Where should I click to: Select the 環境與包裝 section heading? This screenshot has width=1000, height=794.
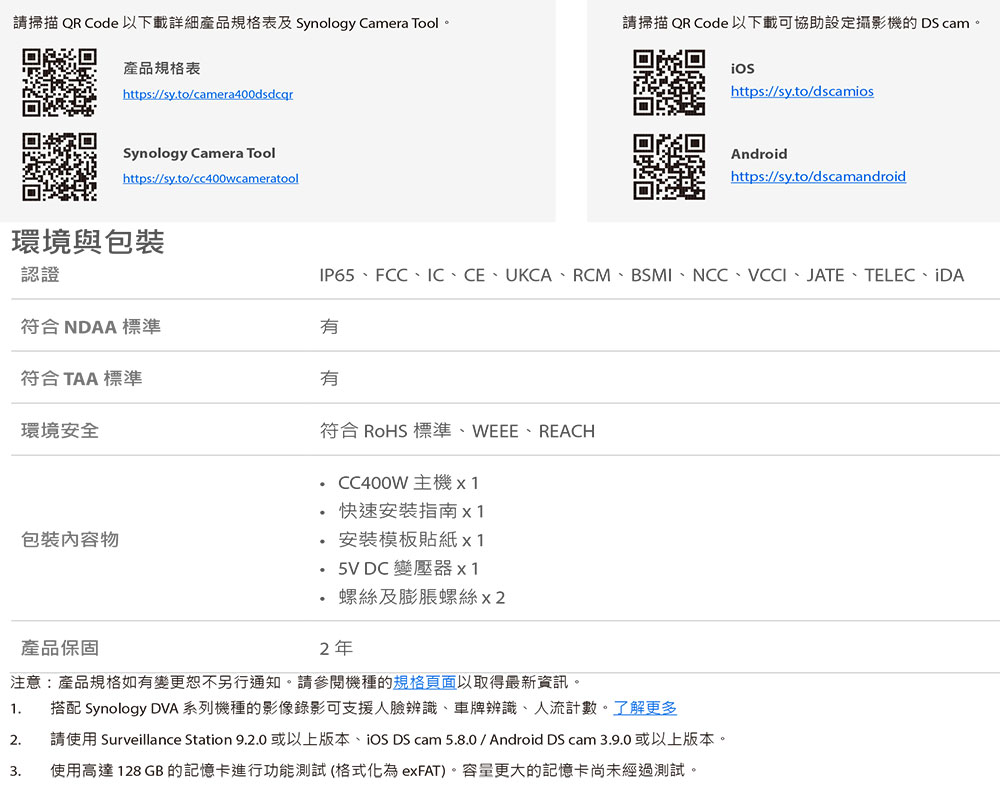point(88,242)
